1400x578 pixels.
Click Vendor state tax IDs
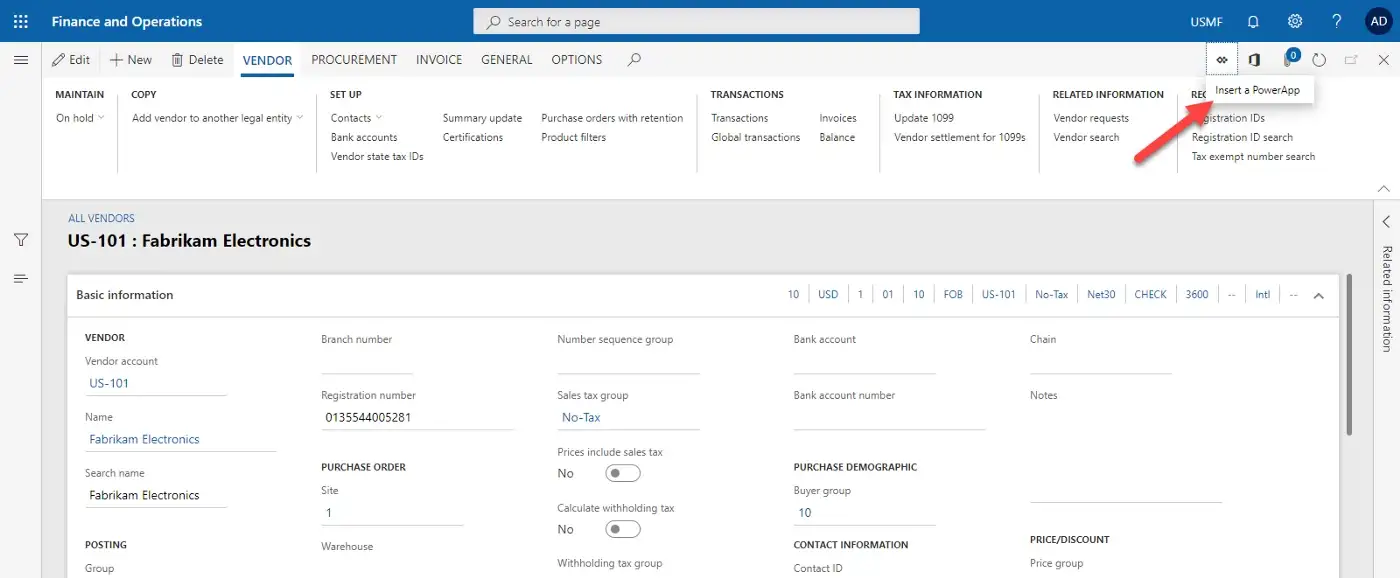coord(377,156)
